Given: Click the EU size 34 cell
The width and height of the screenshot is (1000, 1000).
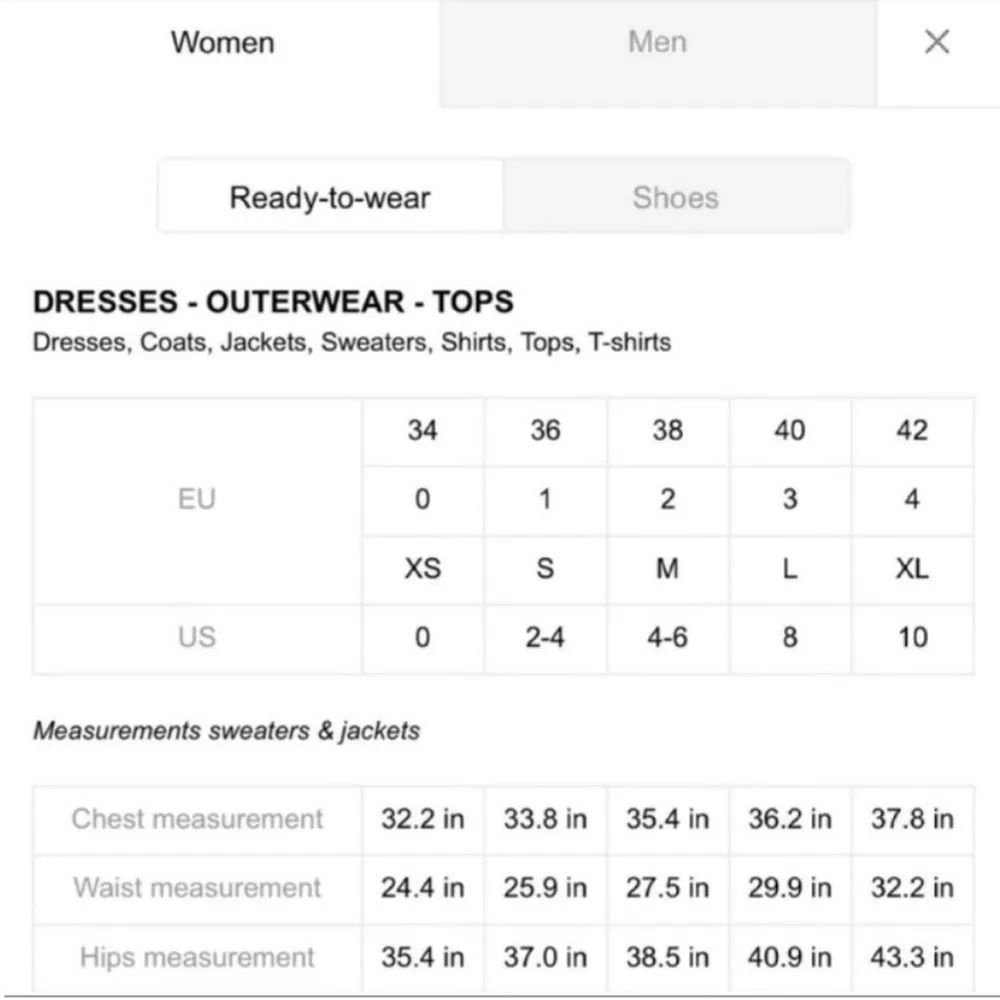Looking at the screenshot, I should tap(422, 431).
